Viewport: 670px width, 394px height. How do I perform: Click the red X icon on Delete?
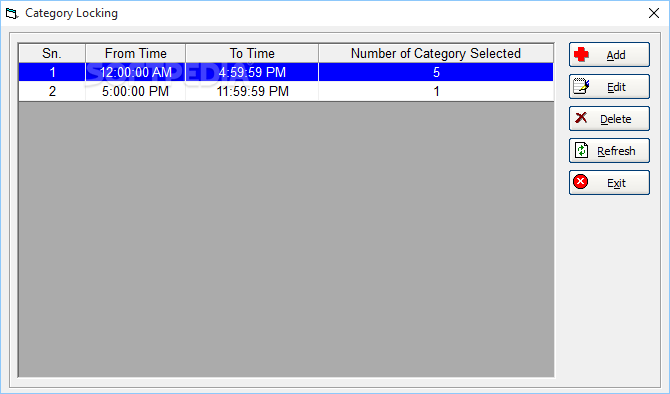coord(581,118)
